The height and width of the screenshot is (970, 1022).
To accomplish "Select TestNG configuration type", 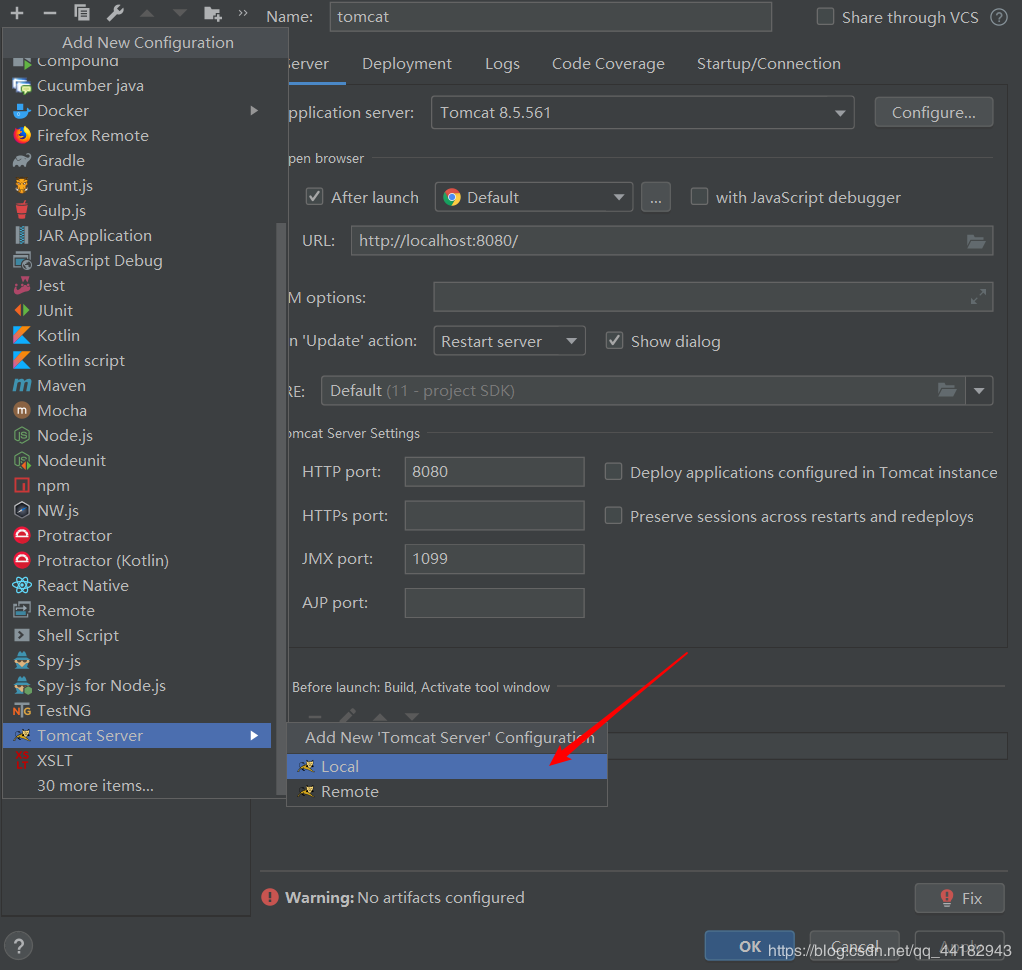I will pos(137,711).
